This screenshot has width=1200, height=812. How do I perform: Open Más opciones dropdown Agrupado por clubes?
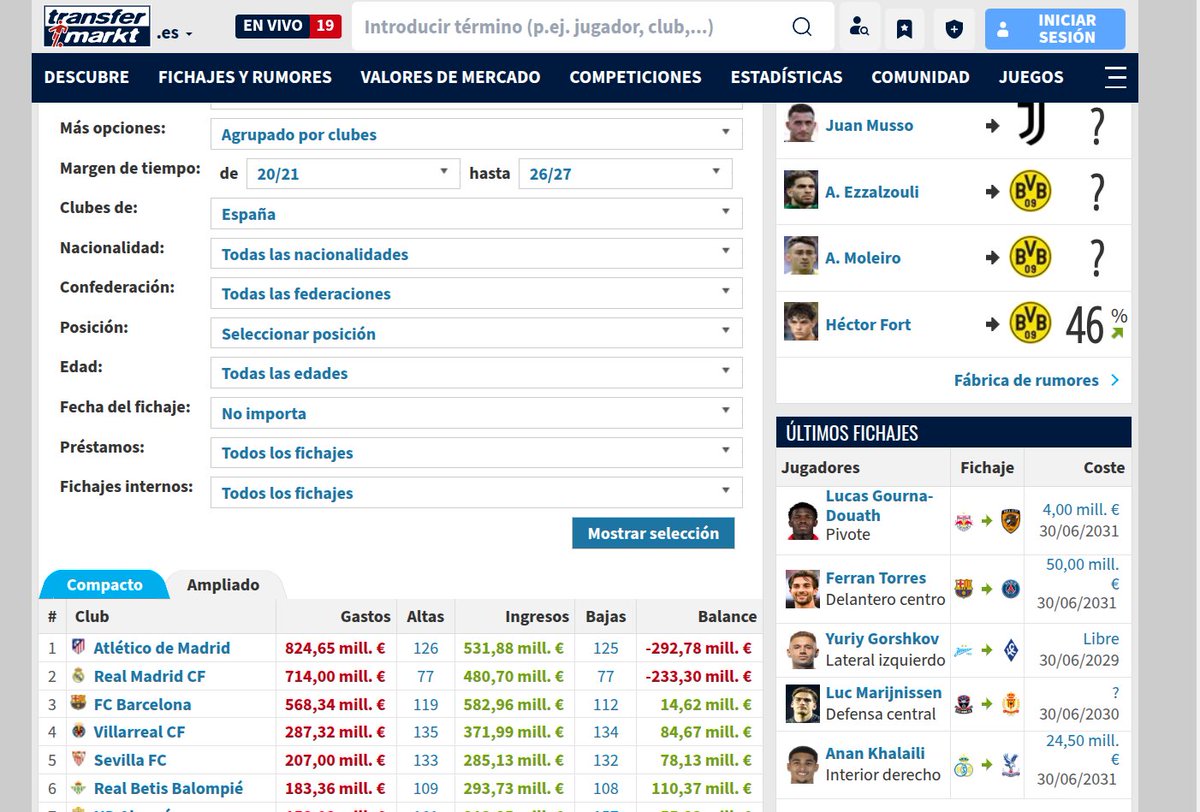click(476, 134)
